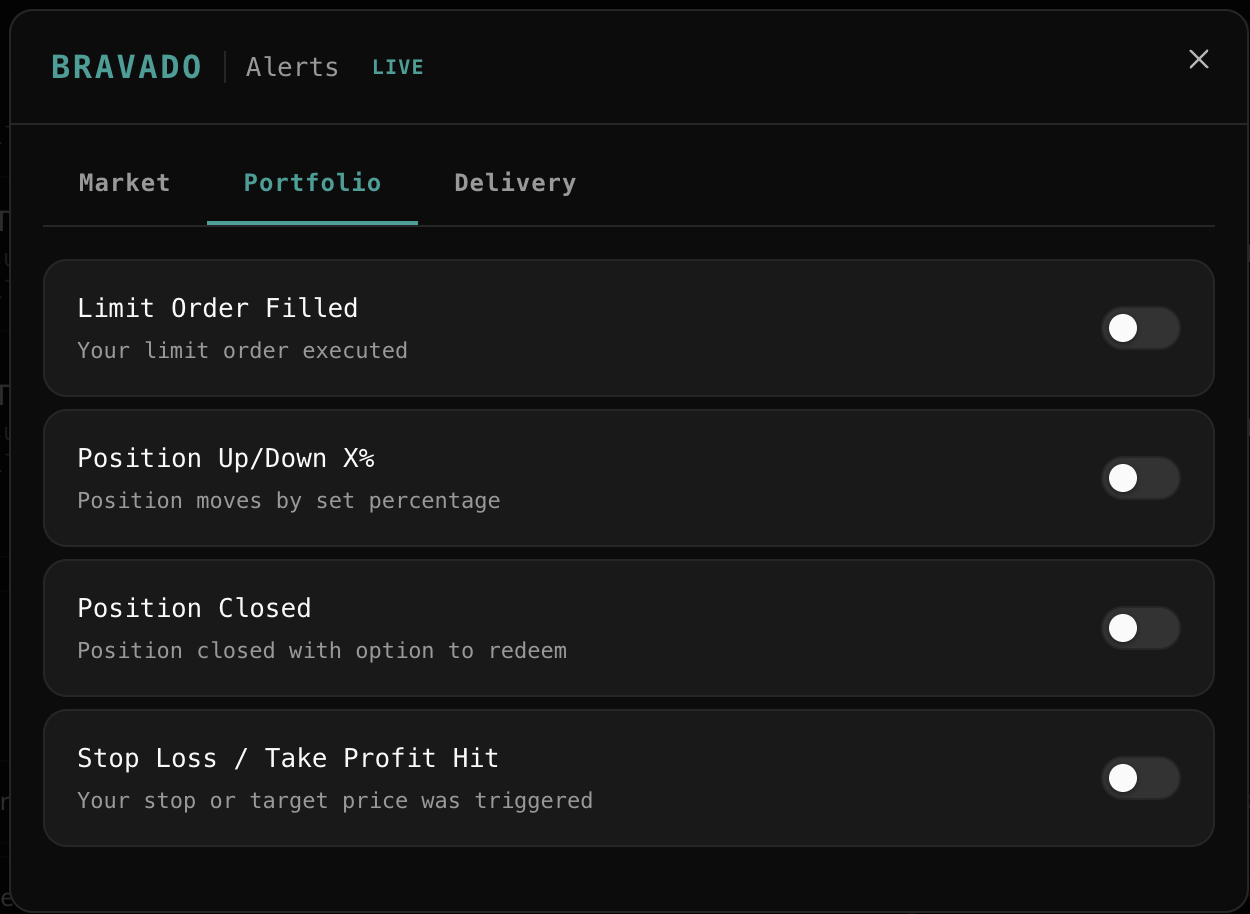Click the LIVE status badge

coord(398,67)
